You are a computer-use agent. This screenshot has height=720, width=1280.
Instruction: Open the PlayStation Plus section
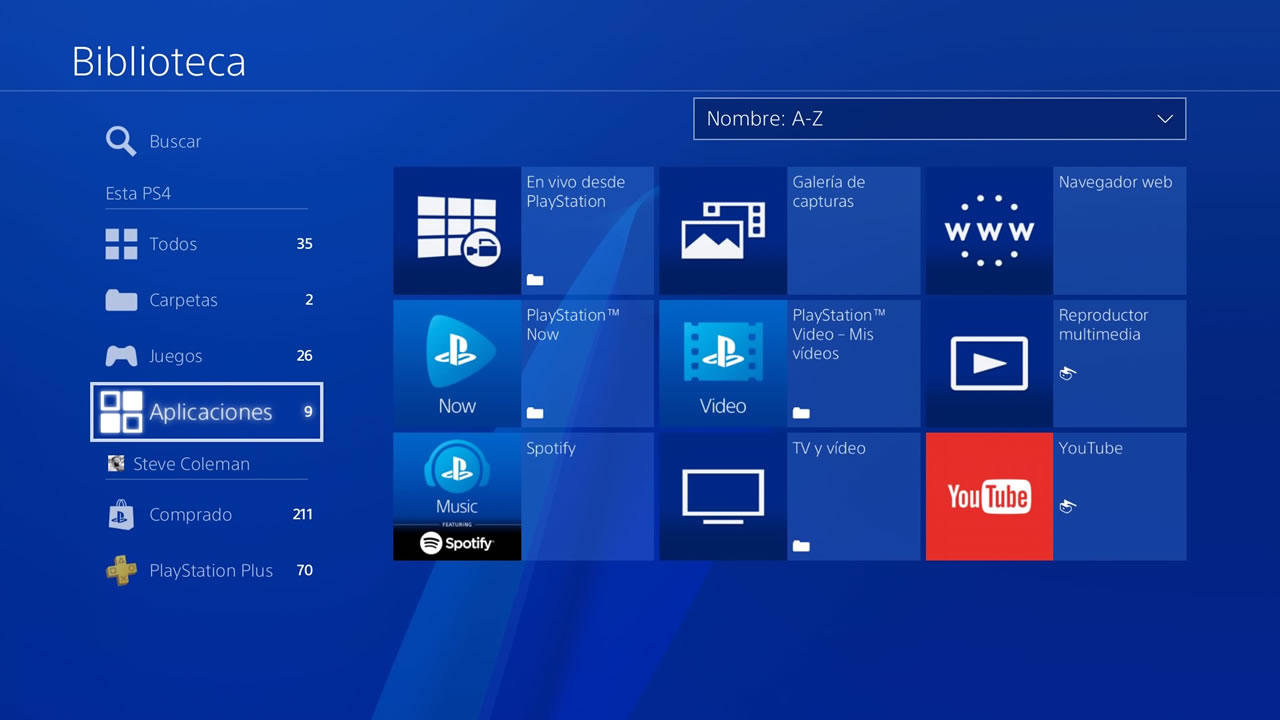[208, 571]
